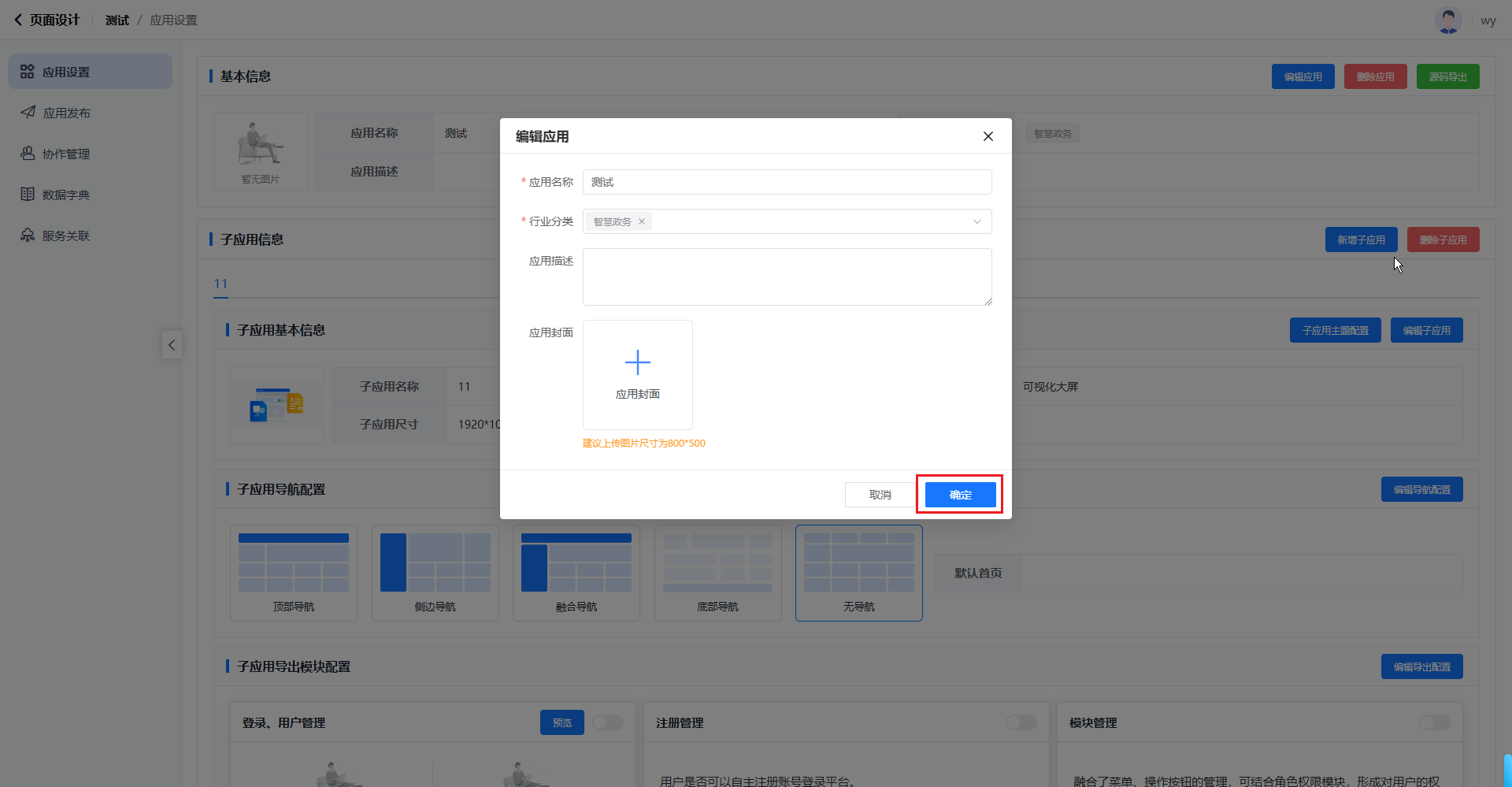
Task: Click the 协作管理 user icon
Action: [x=28, y=154]
